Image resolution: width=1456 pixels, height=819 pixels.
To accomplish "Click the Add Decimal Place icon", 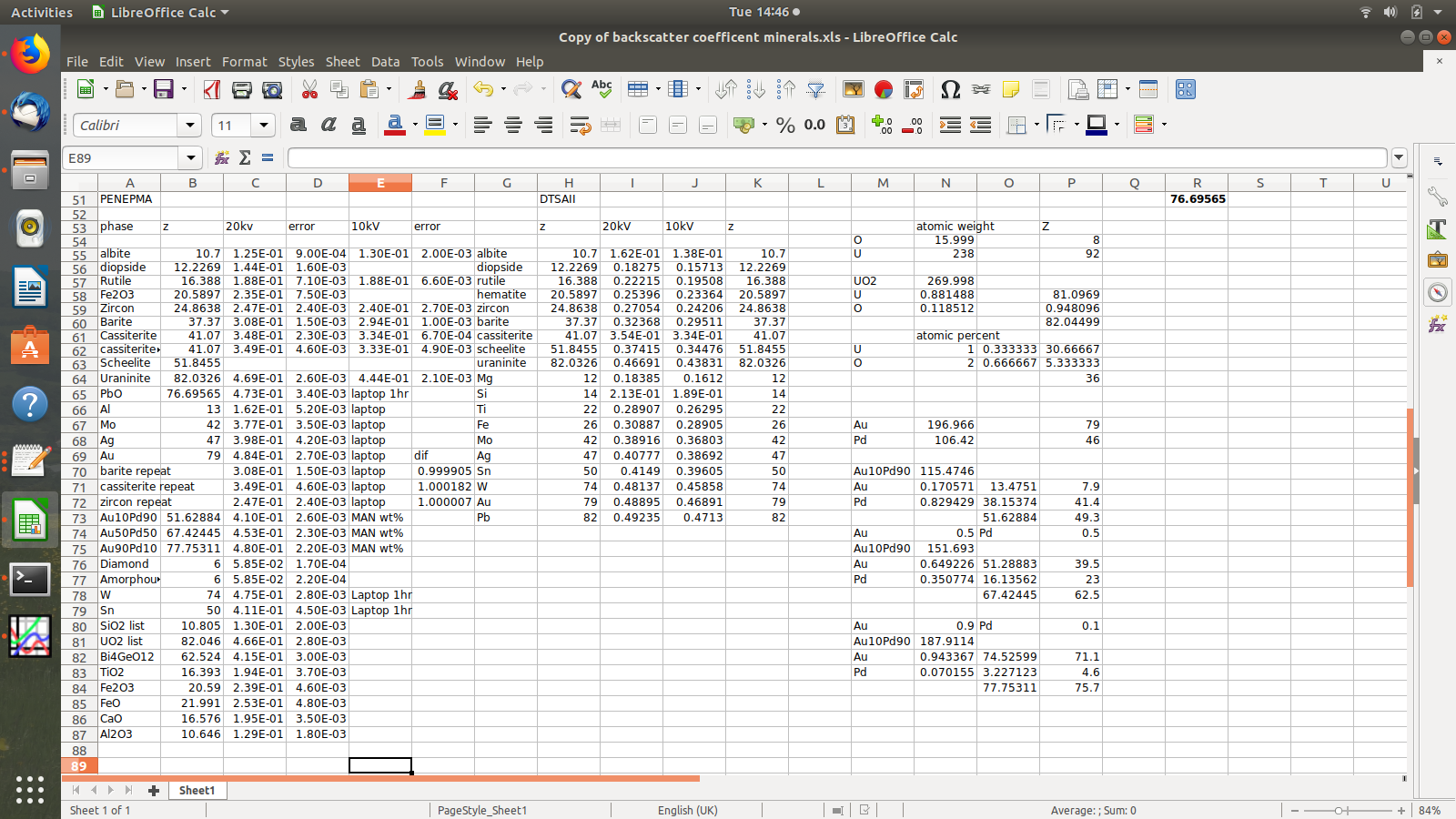I will click(x=882, y=126).
